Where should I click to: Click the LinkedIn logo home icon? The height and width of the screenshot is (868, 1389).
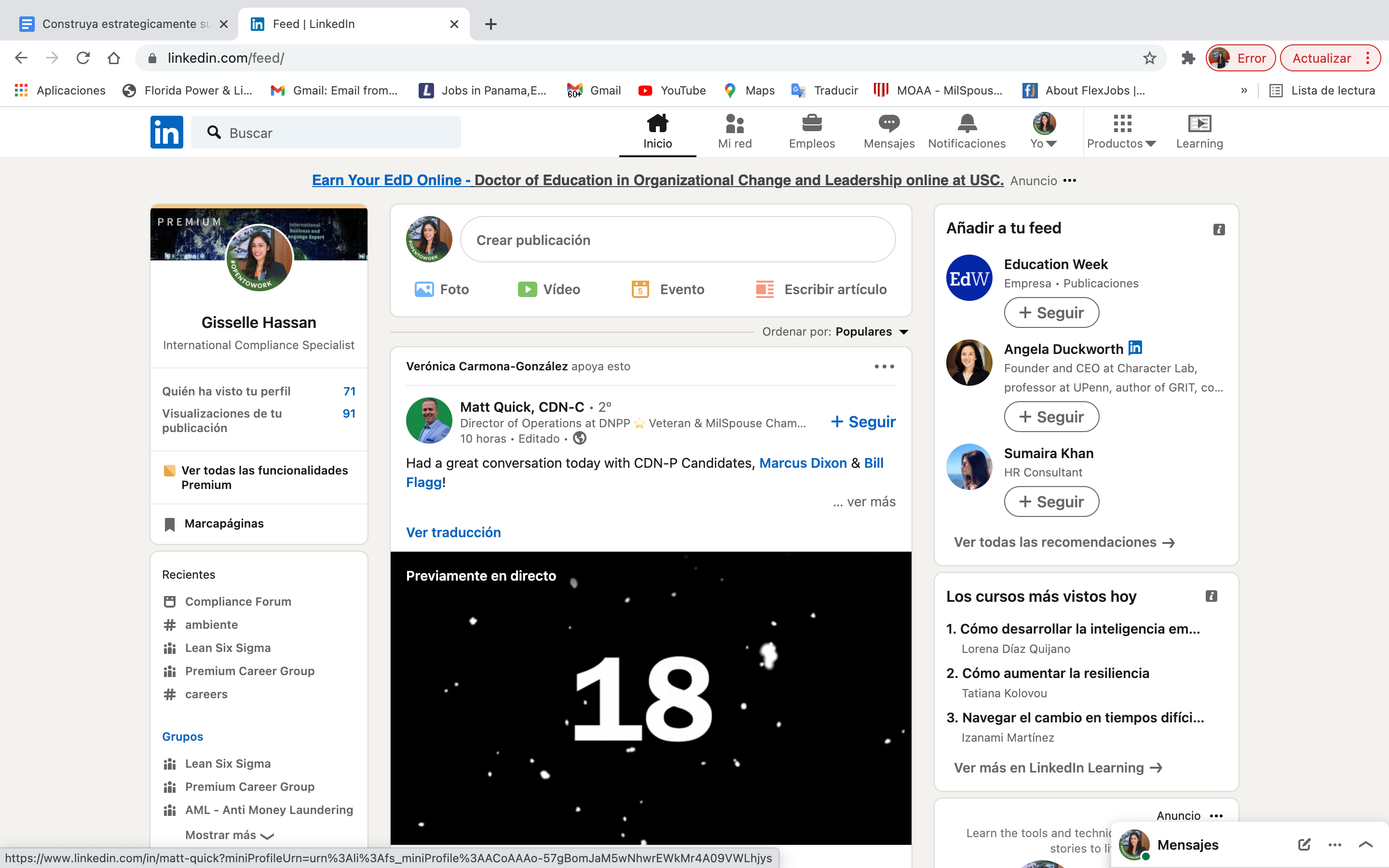coord(166,132)
